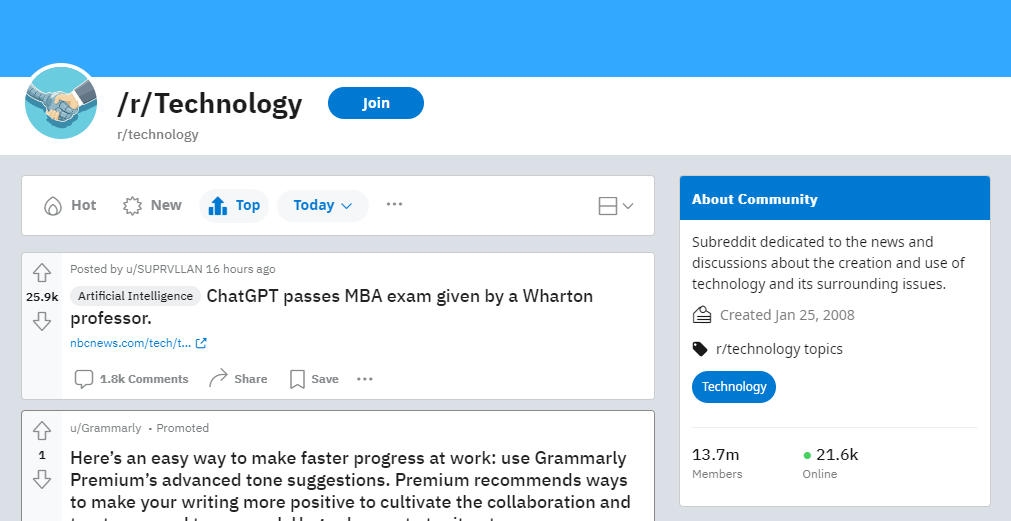Join the /r/Technology community
The height and width of the screenshot is (521, 1011).
tap(376, 103)
